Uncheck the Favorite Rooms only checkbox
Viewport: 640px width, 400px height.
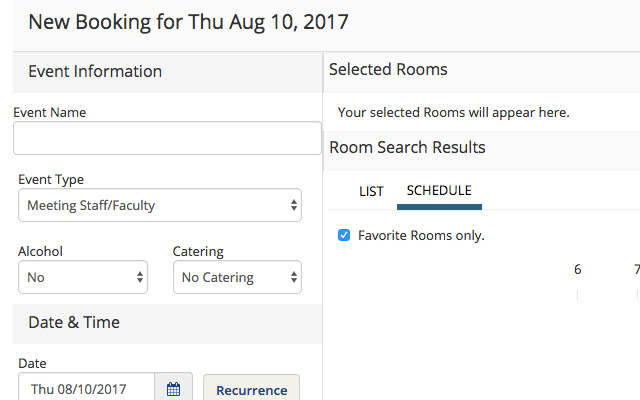click(344, 236)
